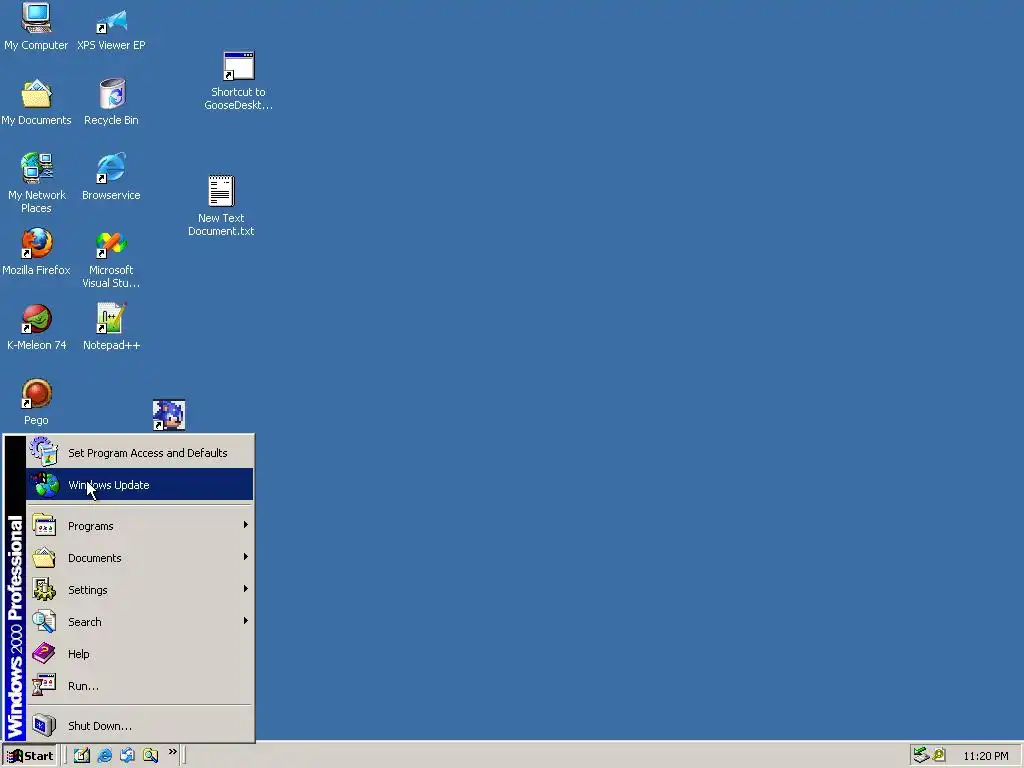Select the Browservice shortcut icon
The width and height of the screenshot is (1024, 768).
tap(111, 176)
